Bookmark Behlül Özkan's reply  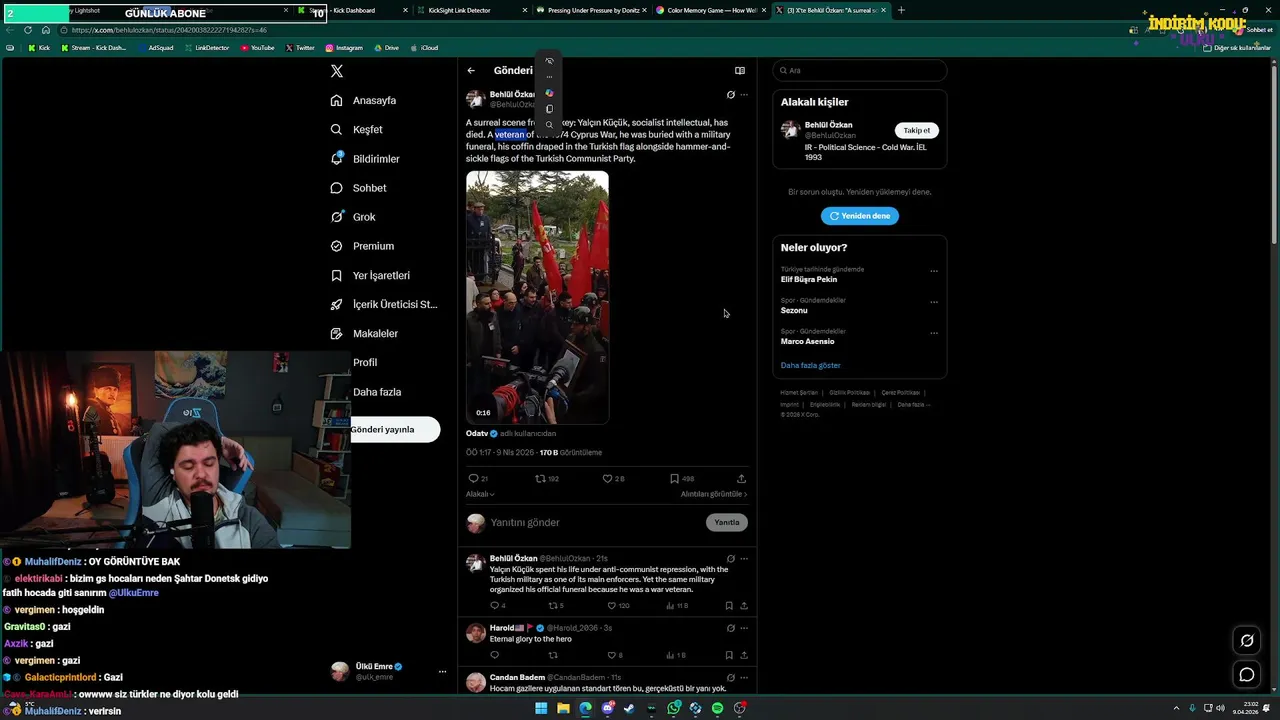[729, 606]
